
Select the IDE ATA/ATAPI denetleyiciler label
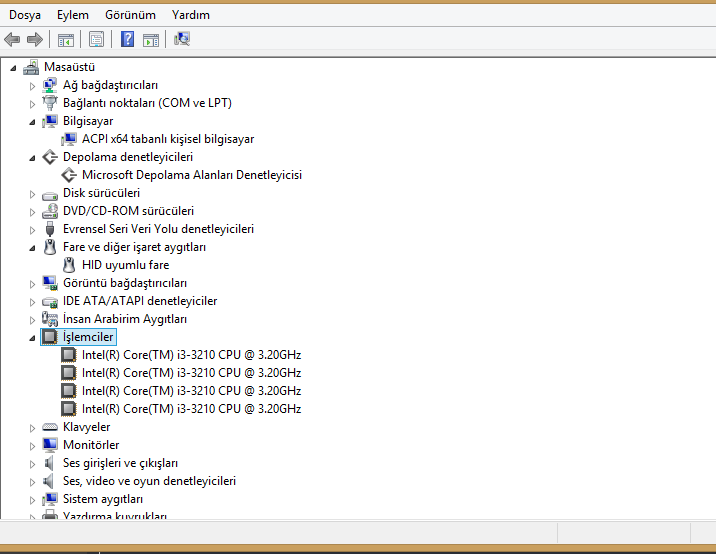coord(140,301)
